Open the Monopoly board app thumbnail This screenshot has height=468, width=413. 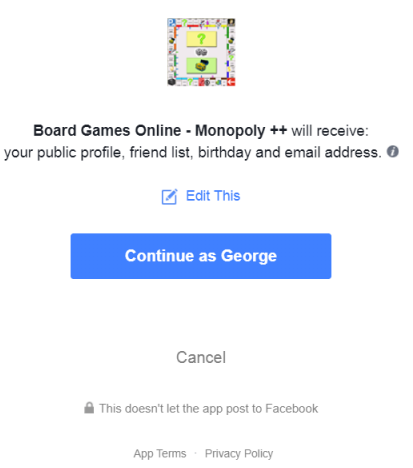(201, 52)
